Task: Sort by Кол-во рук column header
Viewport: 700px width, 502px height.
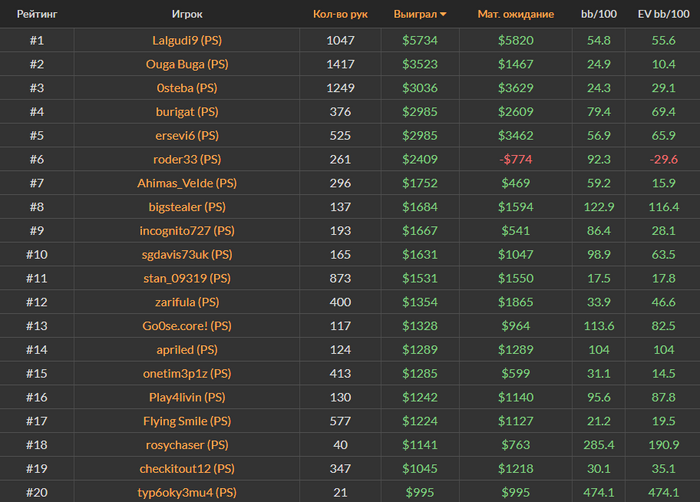Action: click(x=340, y=15)
